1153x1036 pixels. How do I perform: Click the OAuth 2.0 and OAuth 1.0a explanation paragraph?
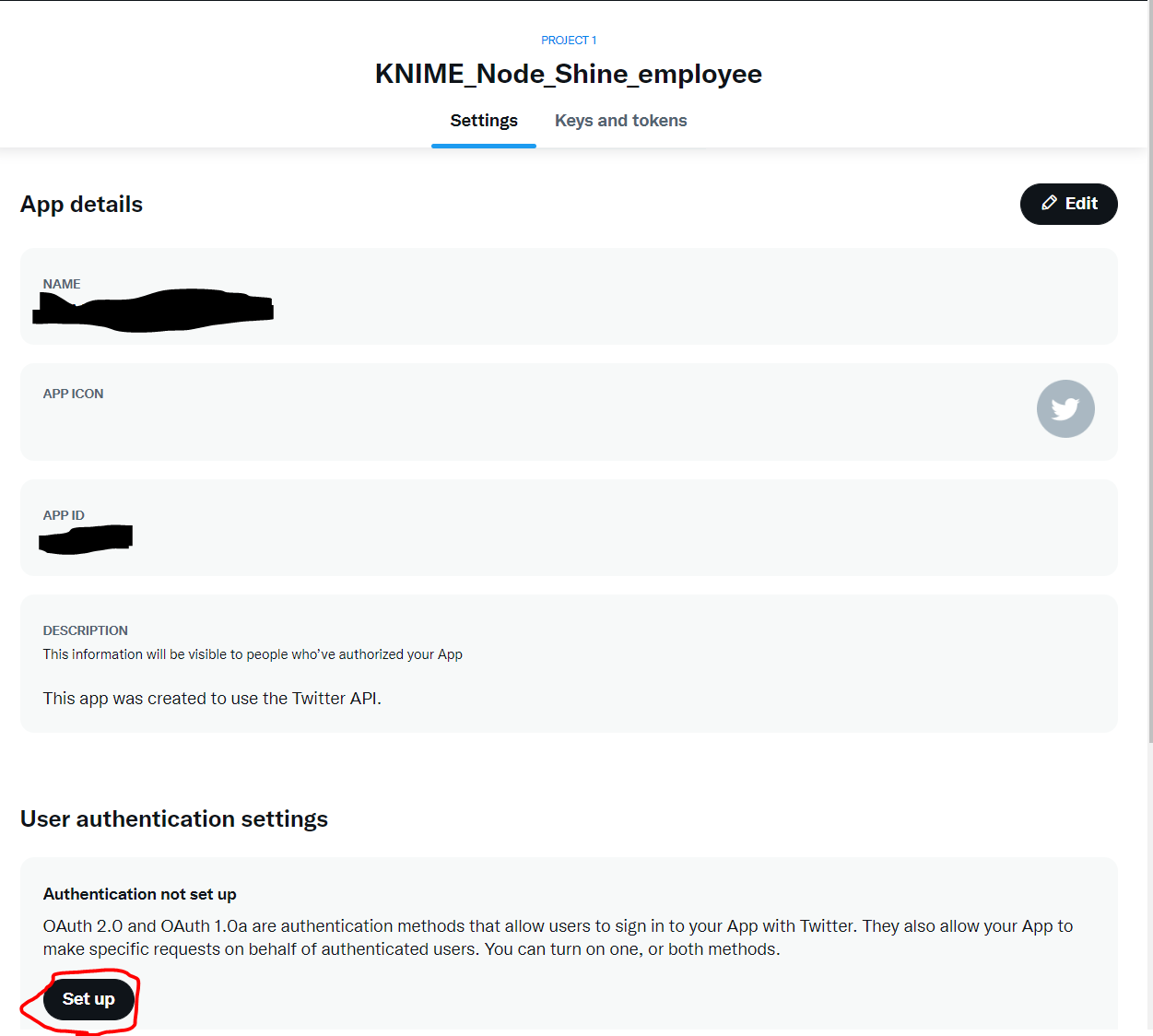pos(558,937)
